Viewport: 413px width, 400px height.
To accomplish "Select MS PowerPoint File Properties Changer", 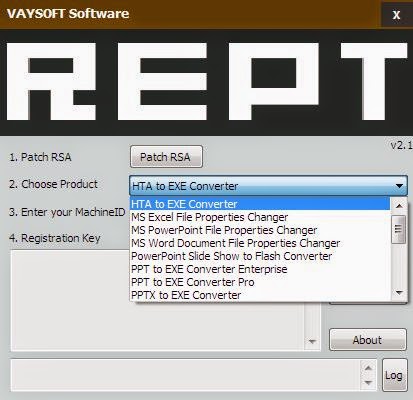I will click(x=260, y=230).
